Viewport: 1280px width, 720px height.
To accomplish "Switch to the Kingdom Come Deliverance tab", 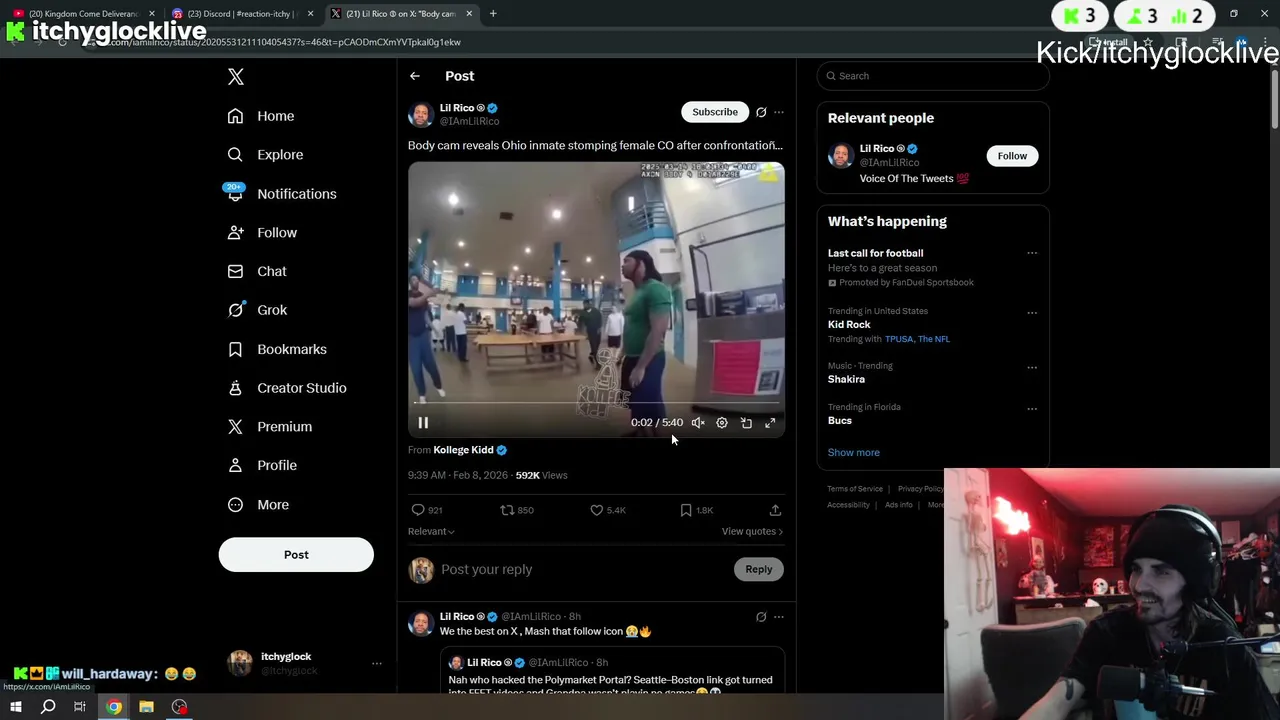I will click(x=85, y=14).
